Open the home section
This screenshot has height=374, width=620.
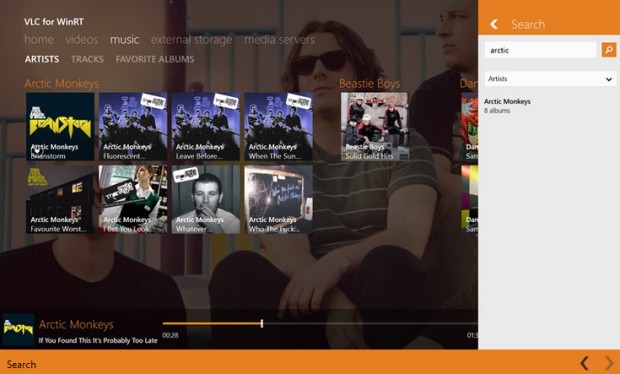point(39,40)
